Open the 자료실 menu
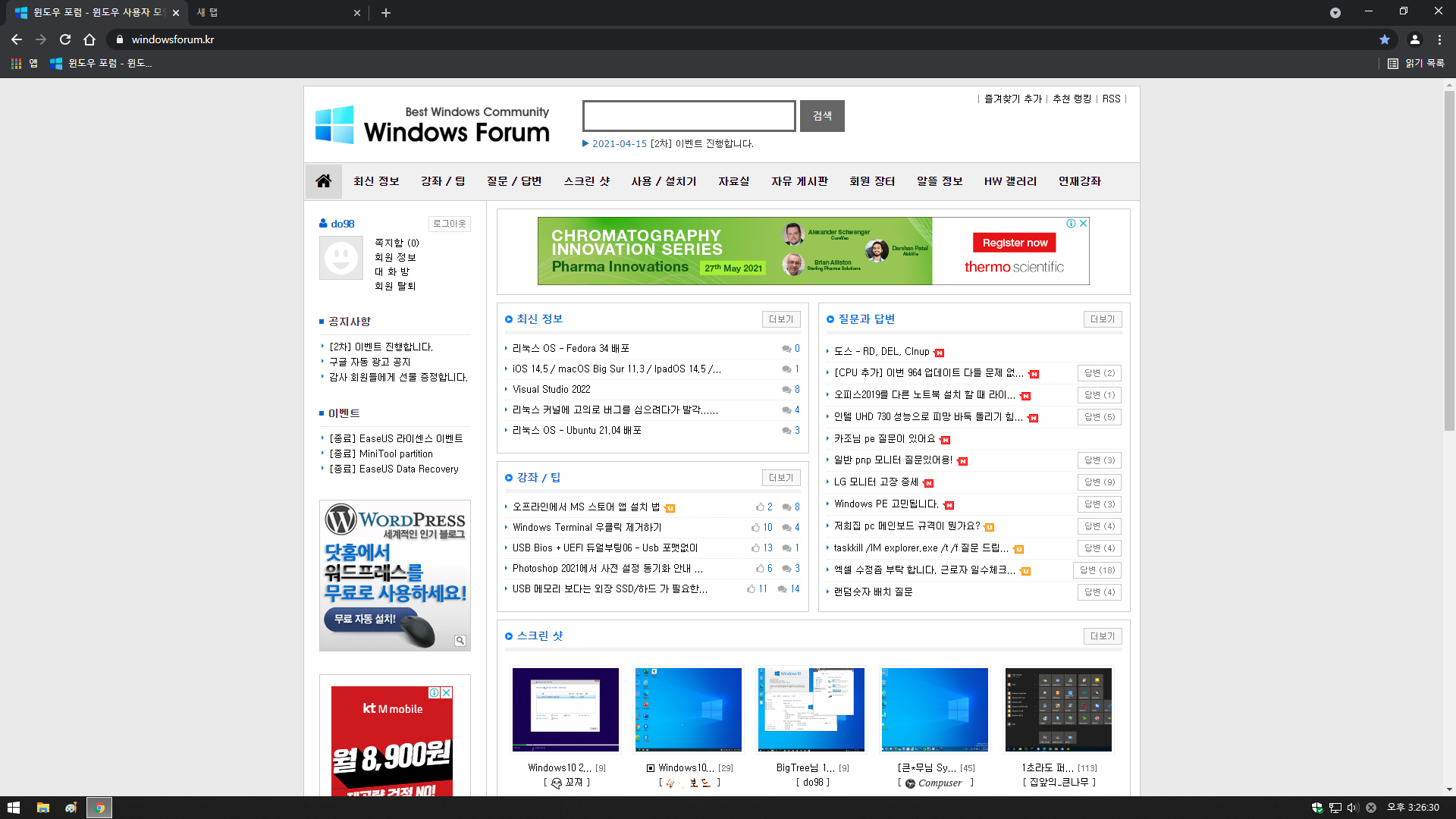 (734, 181)
